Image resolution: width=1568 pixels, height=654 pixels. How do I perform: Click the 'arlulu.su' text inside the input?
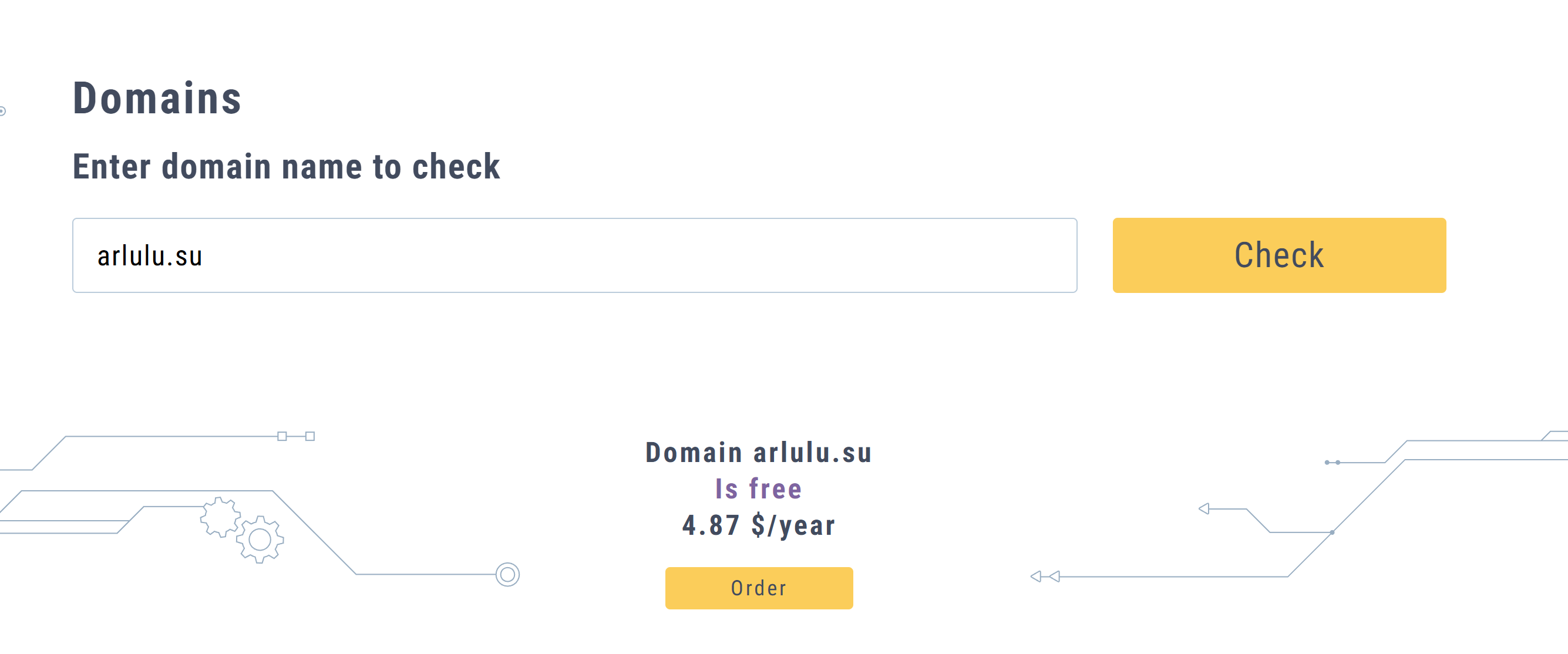[x=150, y=256]
